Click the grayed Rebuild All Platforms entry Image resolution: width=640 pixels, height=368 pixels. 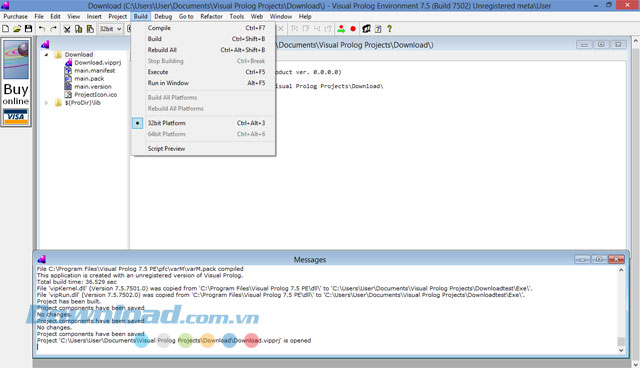(x=203, y=109)
